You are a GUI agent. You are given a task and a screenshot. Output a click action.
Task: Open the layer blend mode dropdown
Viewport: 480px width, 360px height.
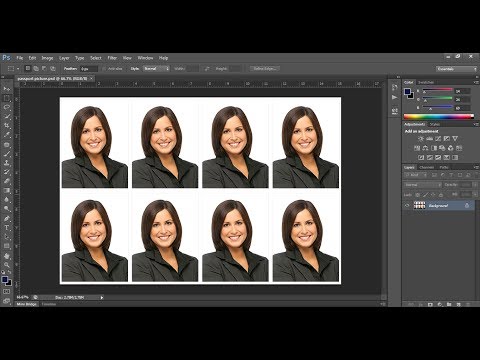423,185
